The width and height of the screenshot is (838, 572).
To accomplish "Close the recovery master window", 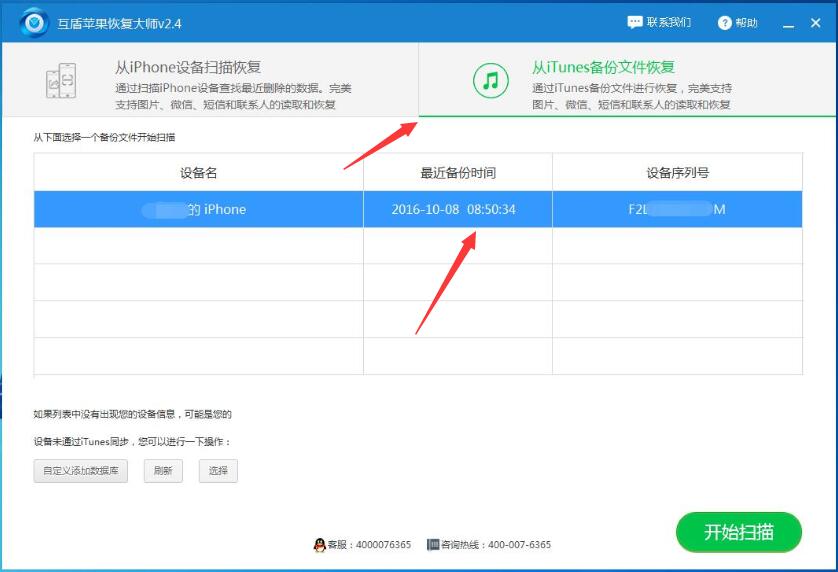I will [x=816, y=23].
